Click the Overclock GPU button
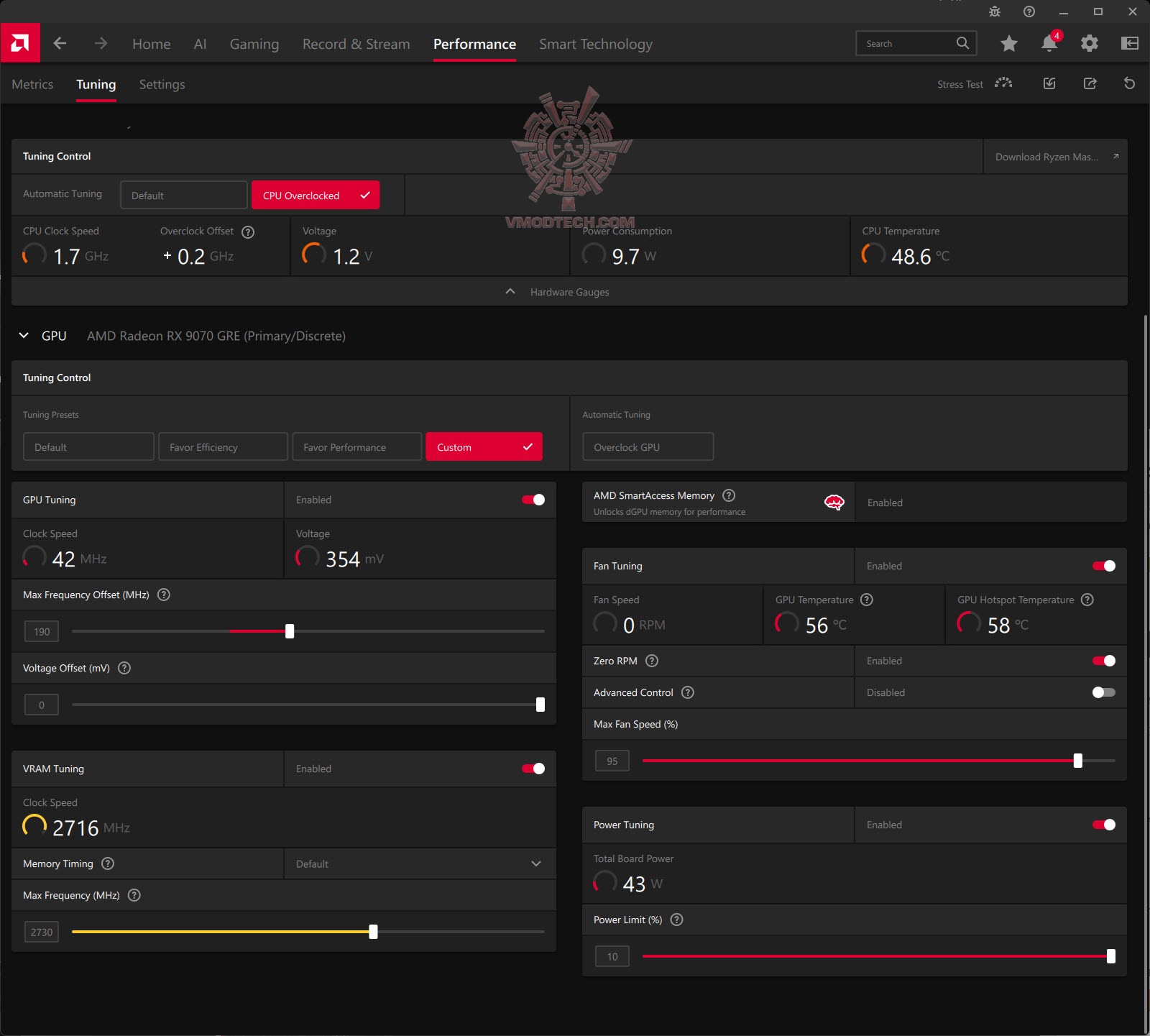The height and width of the screenshot is (1036, 1150). [x=648, y=446]
